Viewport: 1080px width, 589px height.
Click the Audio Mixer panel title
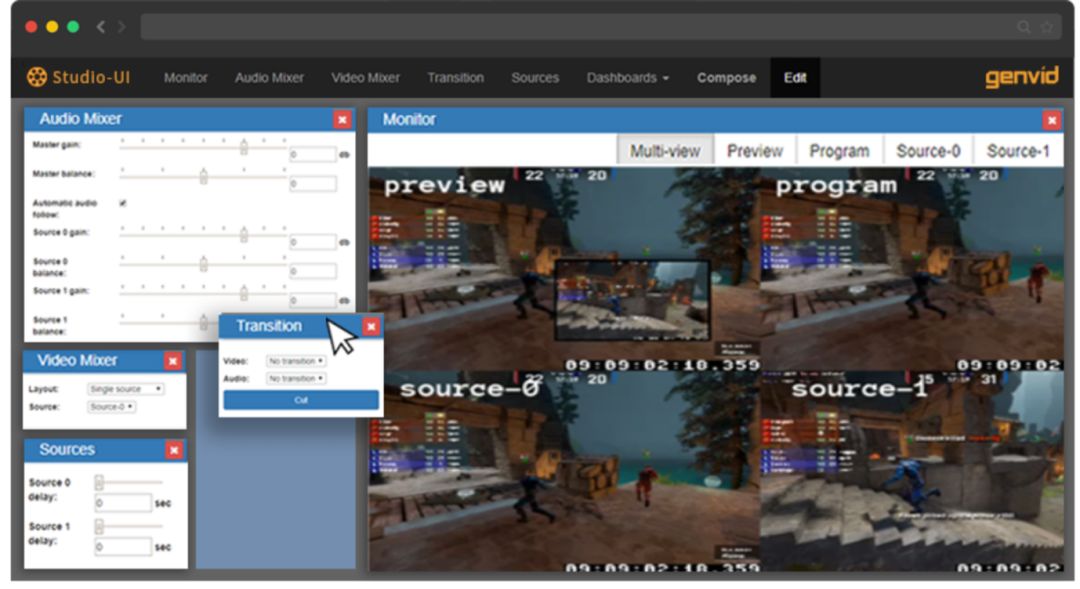click(x=81, y=119)
